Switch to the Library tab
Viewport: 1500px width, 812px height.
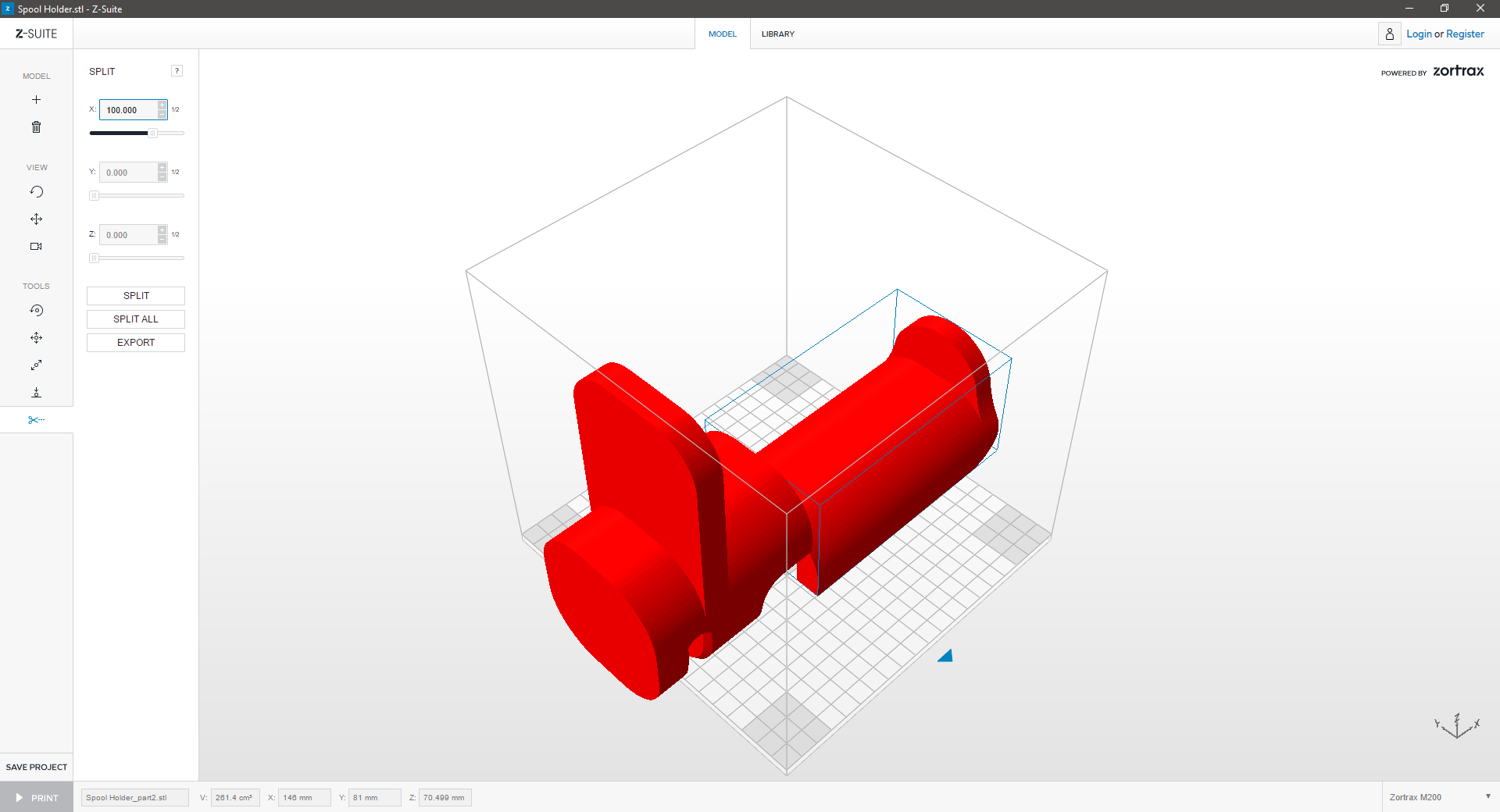pyautogui.click(x=777, y=34)
